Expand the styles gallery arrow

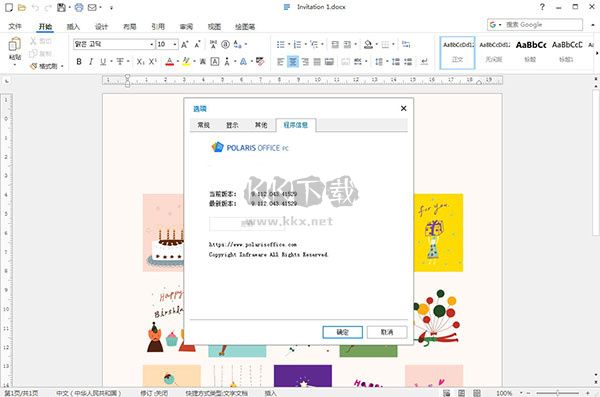tap(596, 53)
